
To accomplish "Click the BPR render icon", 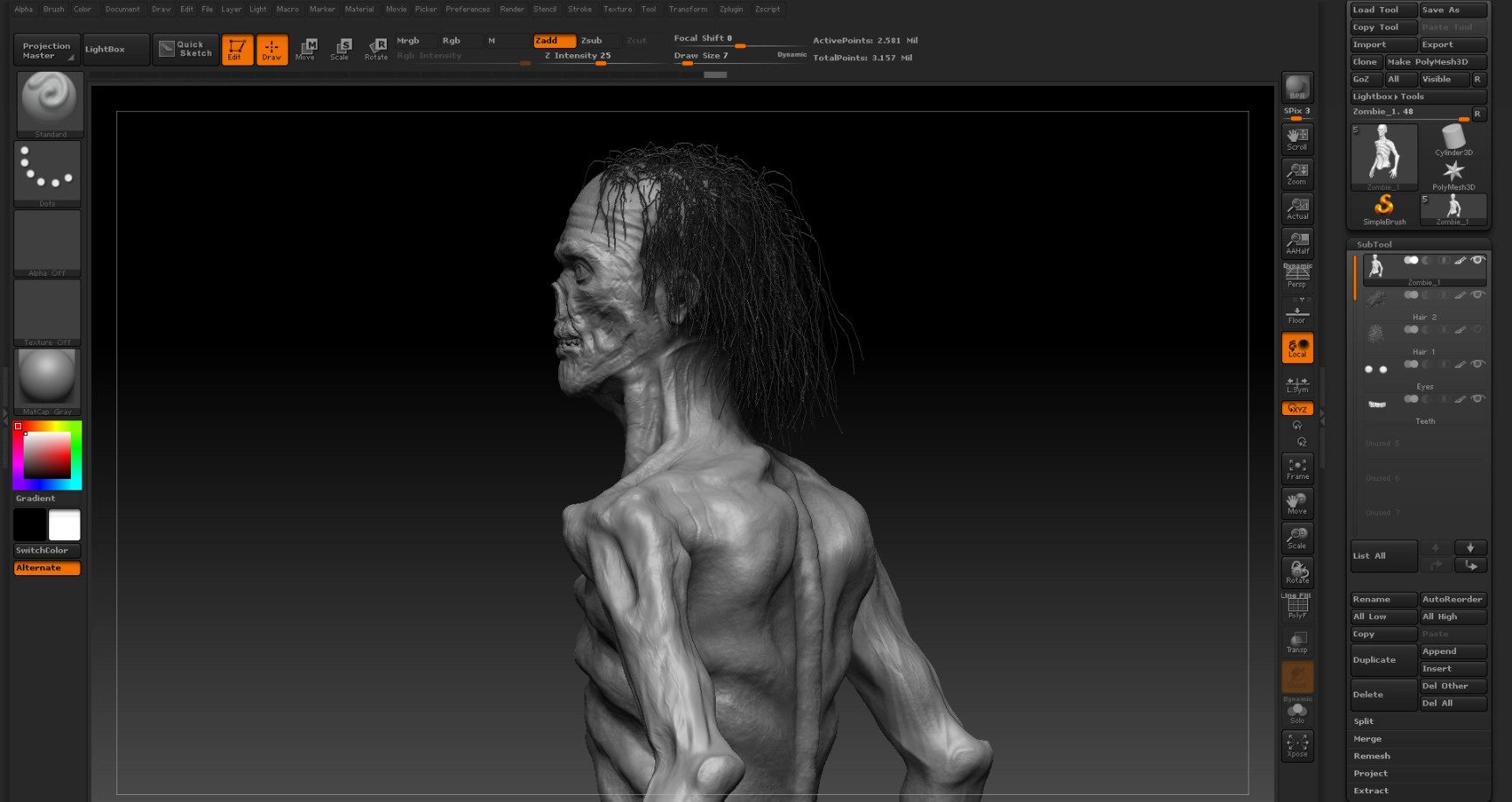I will click(1297, 88).
